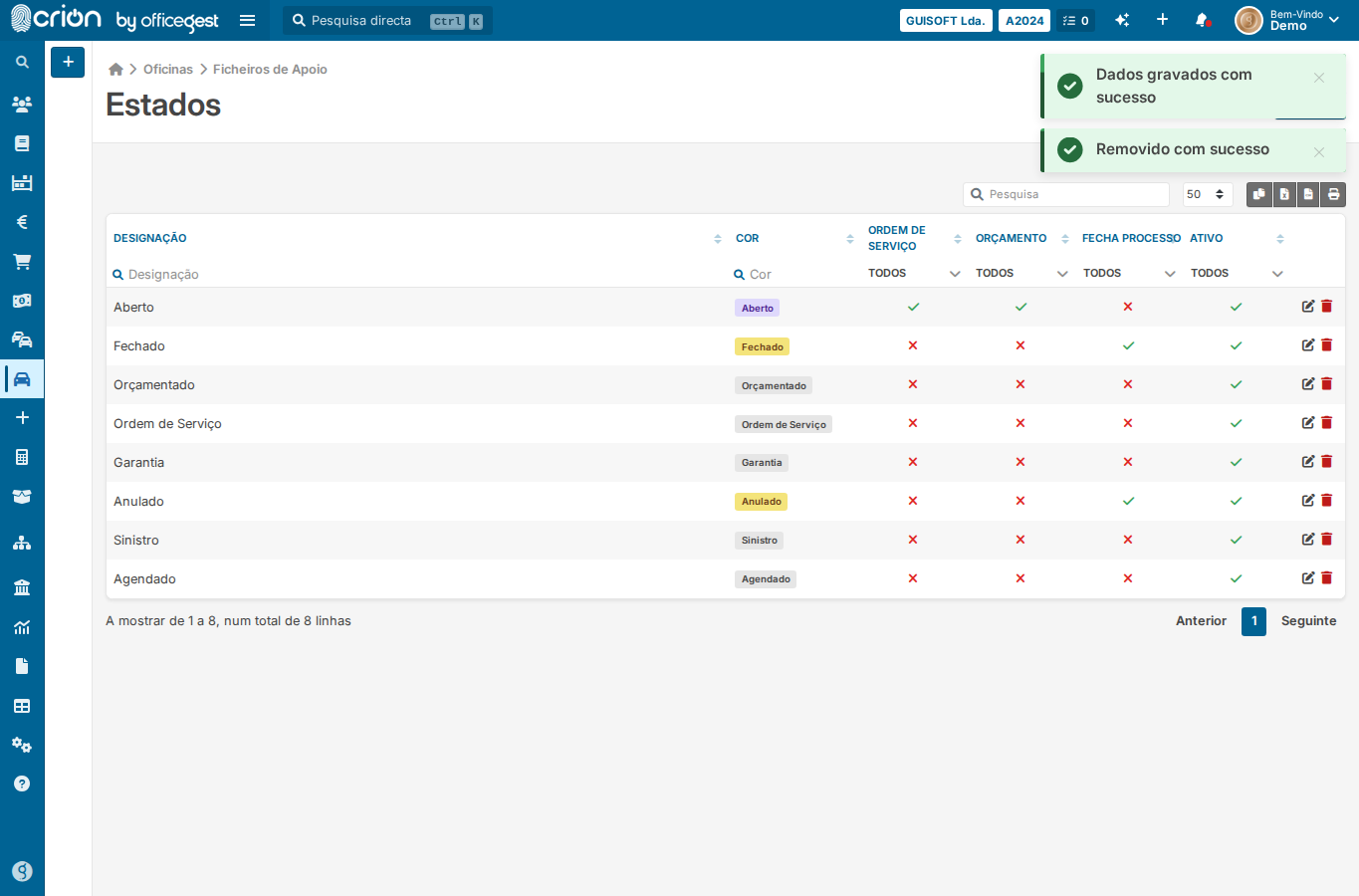Image resolution: width=1359 pixels, height=896 pixels.
Task: Open the Ativo TODOS filter
Action: click(1236, 273)
